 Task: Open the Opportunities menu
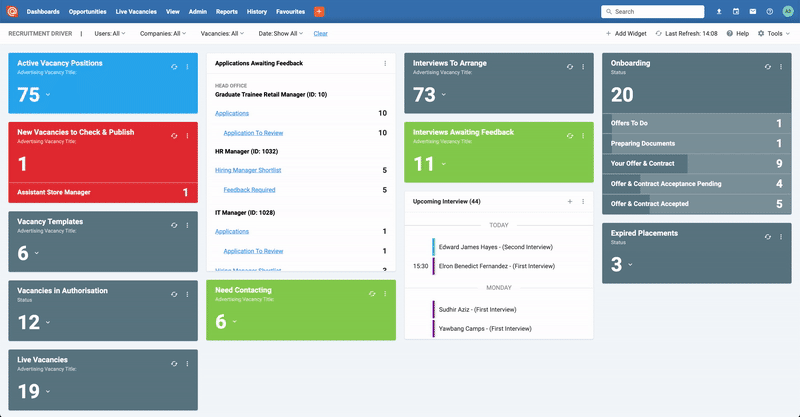pos(88,11)
